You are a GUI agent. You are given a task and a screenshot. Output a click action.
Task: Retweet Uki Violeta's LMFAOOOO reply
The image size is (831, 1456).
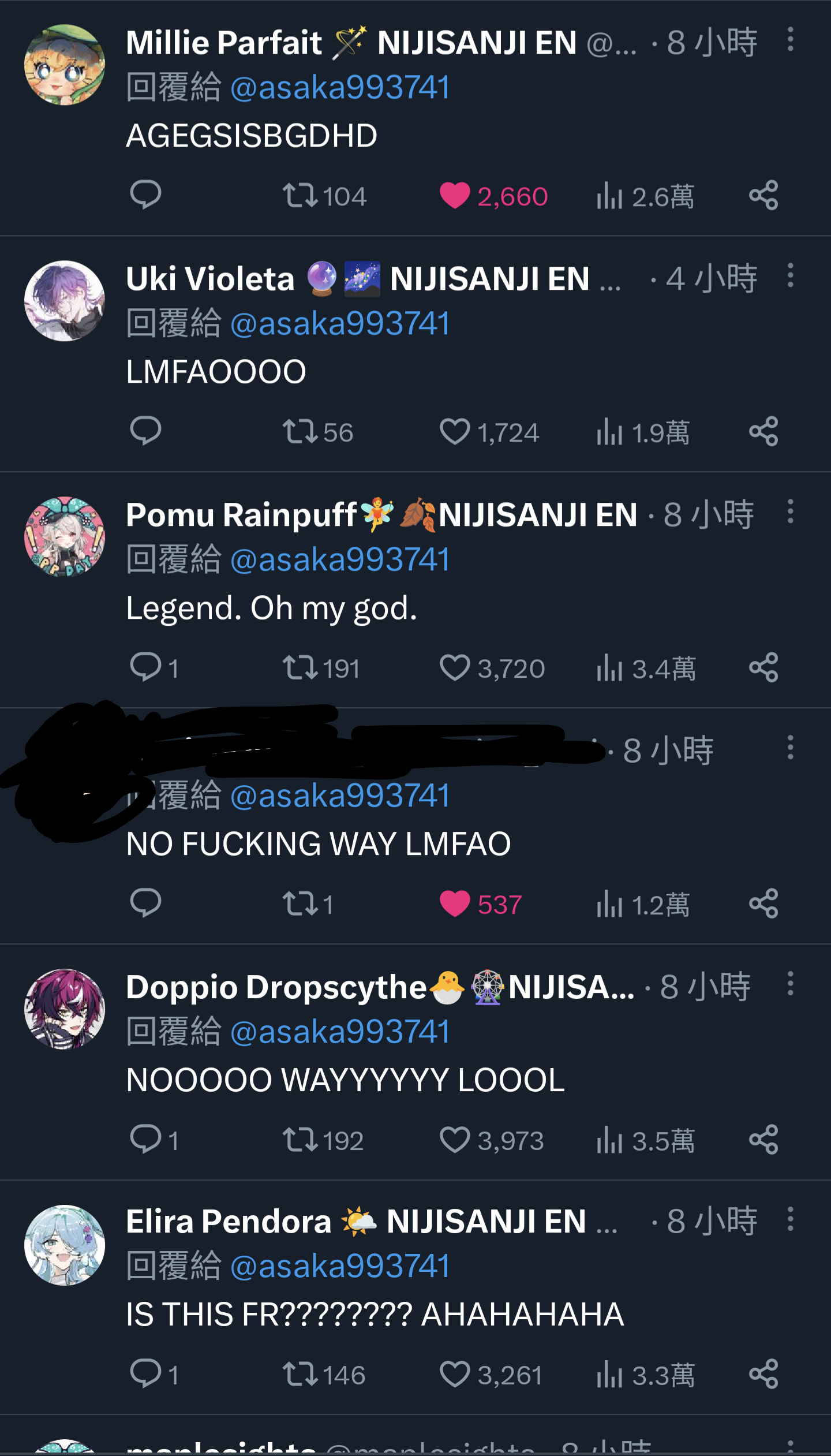[317, 432]
